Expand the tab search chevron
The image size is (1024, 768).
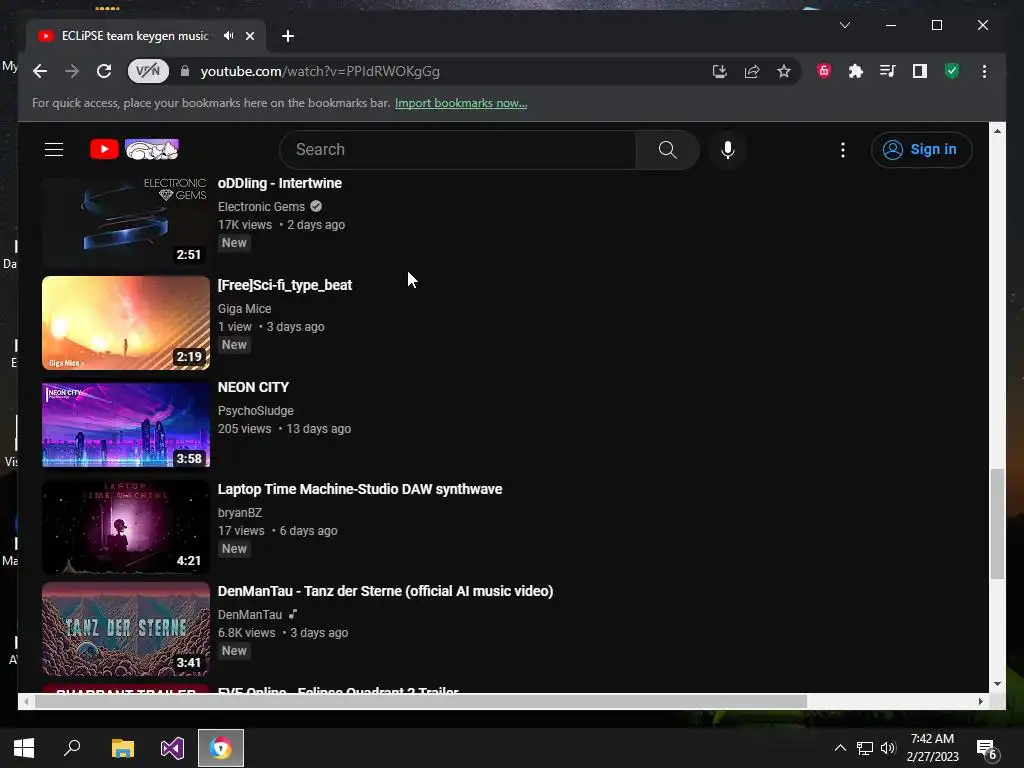click(844, 25)
